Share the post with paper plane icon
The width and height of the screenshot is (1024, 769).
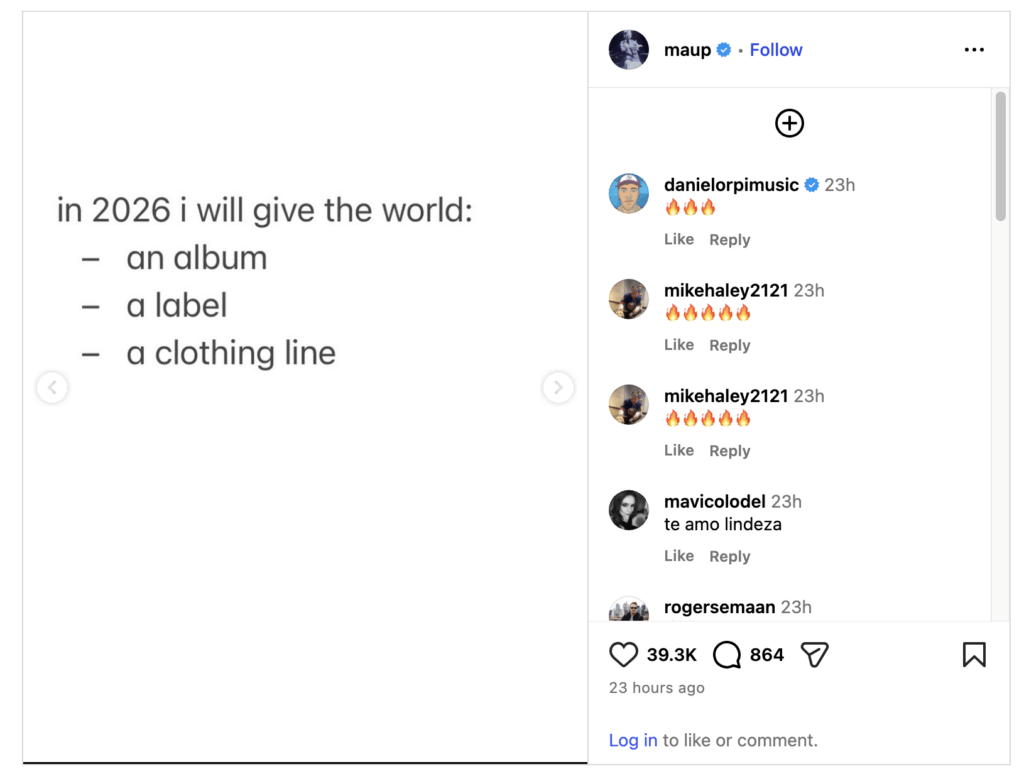coord(815,655)
